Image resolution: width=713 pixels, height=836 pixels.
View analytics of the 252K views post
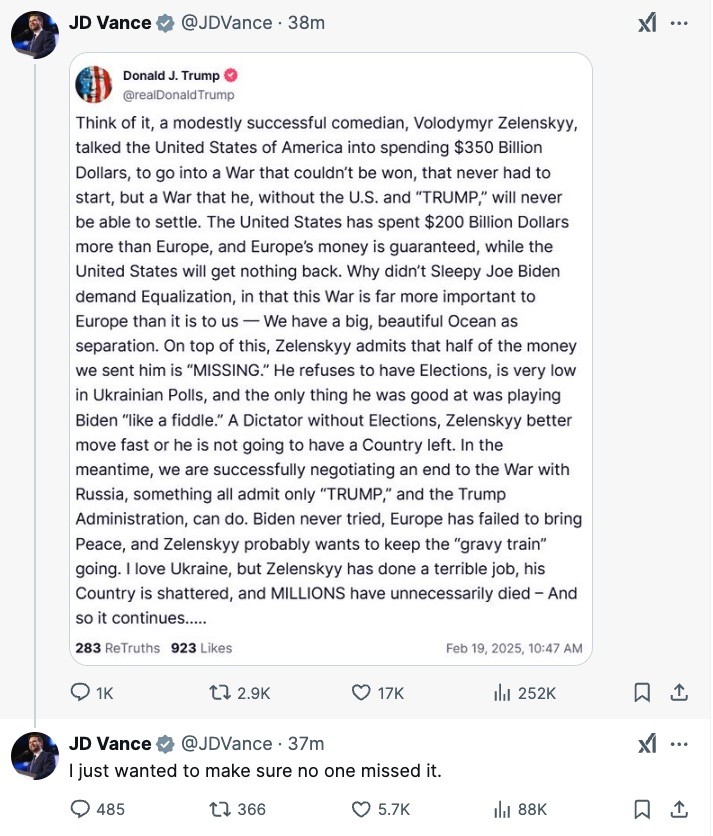(x=503, y=692)
